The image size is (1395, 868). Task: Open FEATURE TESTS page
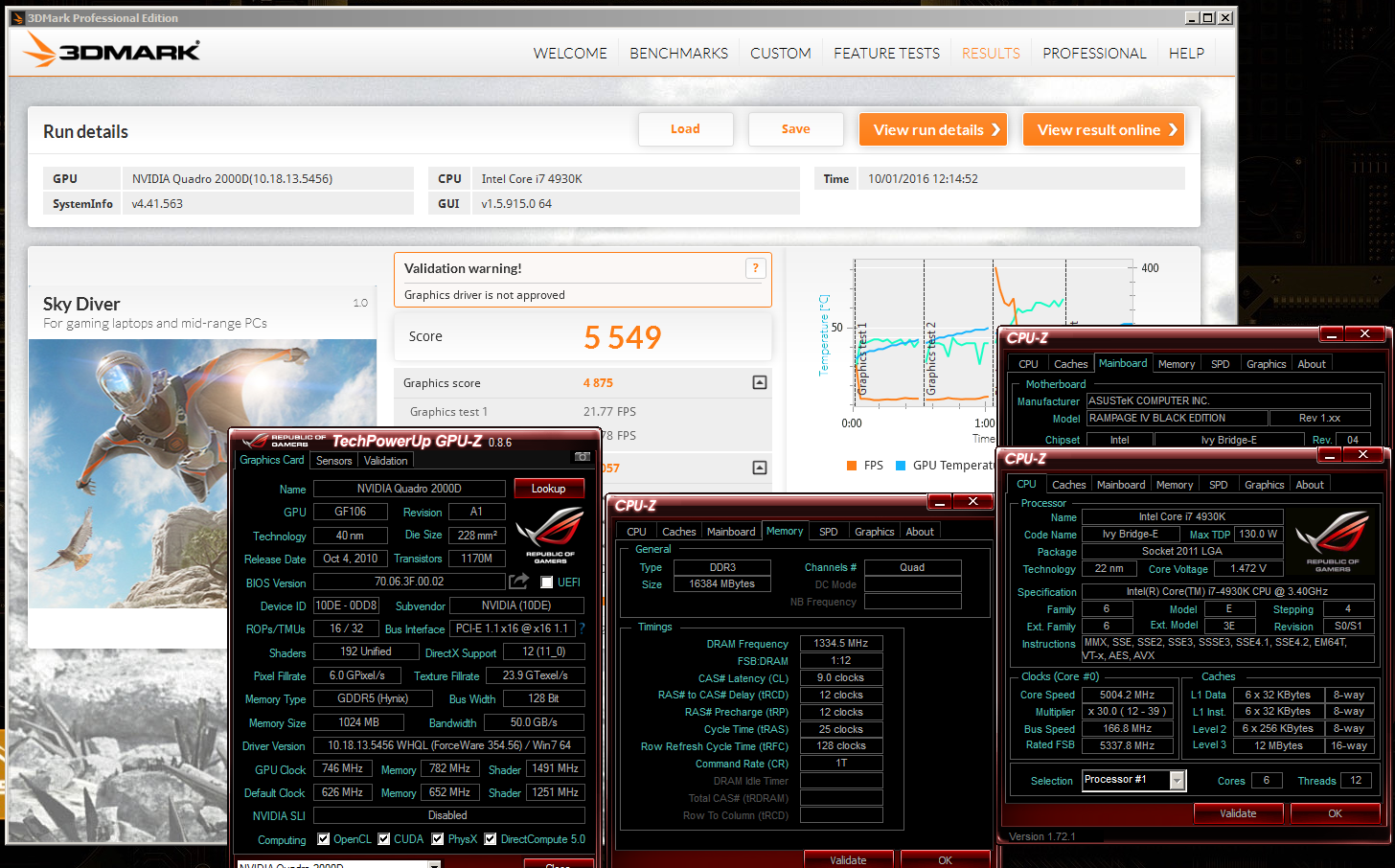(x=886, y=54)
